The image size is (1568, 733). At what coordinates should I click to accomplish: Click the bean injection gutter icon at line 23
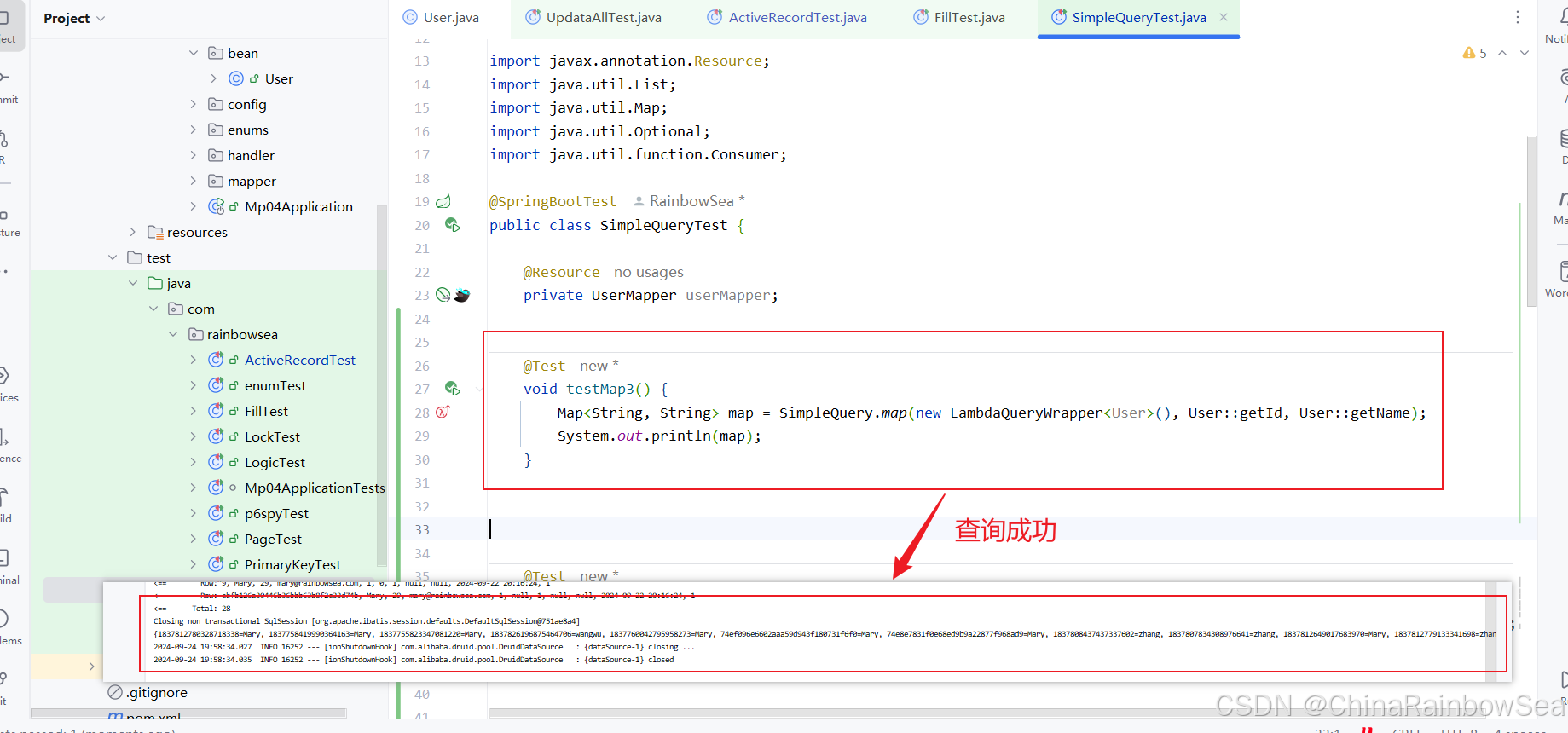tap(443, 295)
